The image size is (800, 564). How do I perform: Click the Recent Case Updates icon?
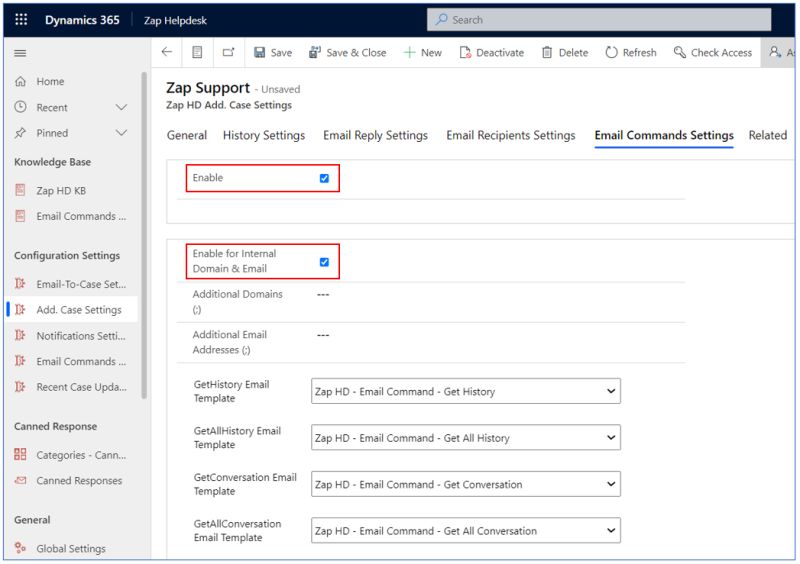[x=20, y=387]
